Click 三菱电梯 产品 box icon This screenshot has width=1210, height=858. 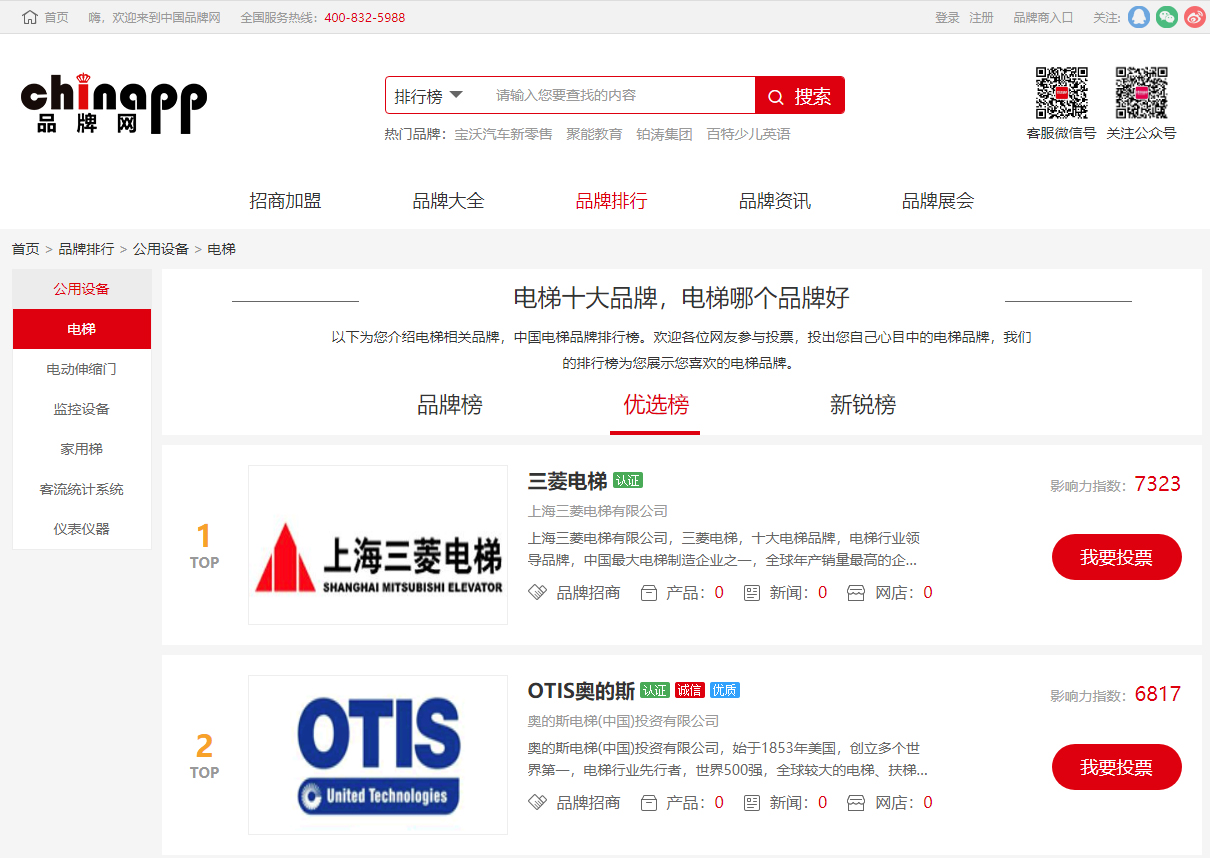pos(648,593)
